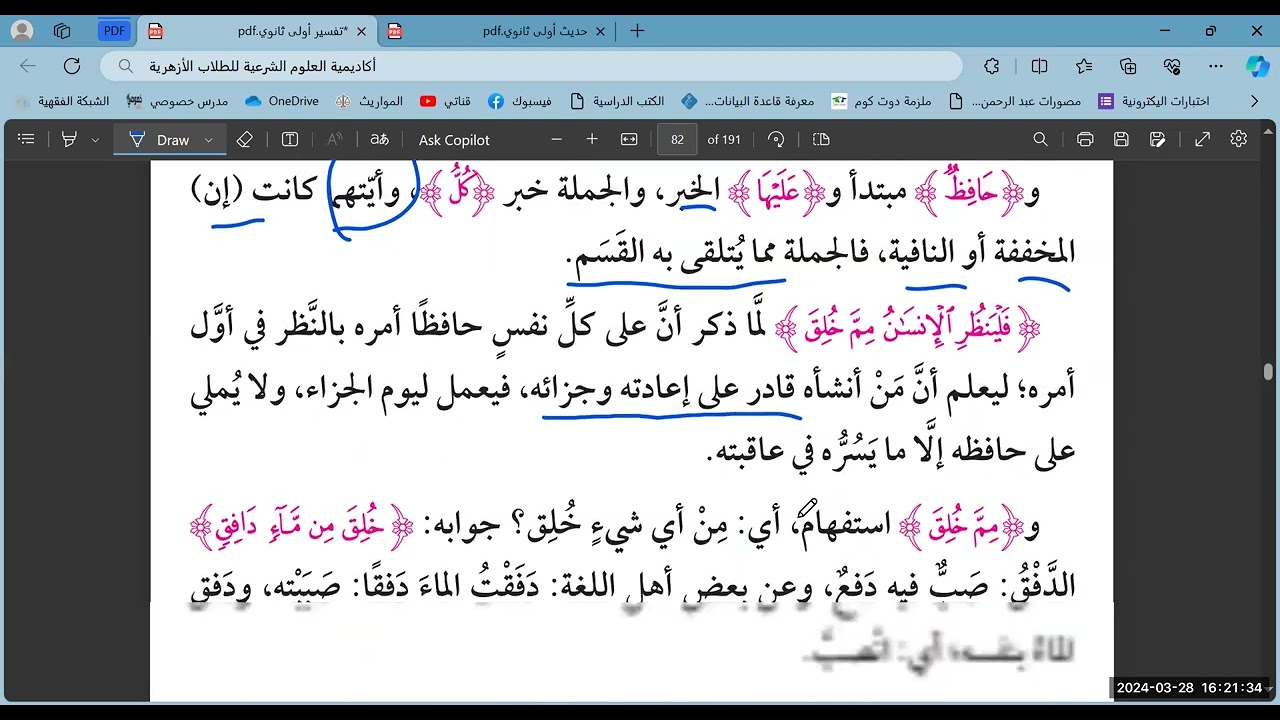Open the Collections panel
The image size is (1280, 720).
coord(1128,66)
